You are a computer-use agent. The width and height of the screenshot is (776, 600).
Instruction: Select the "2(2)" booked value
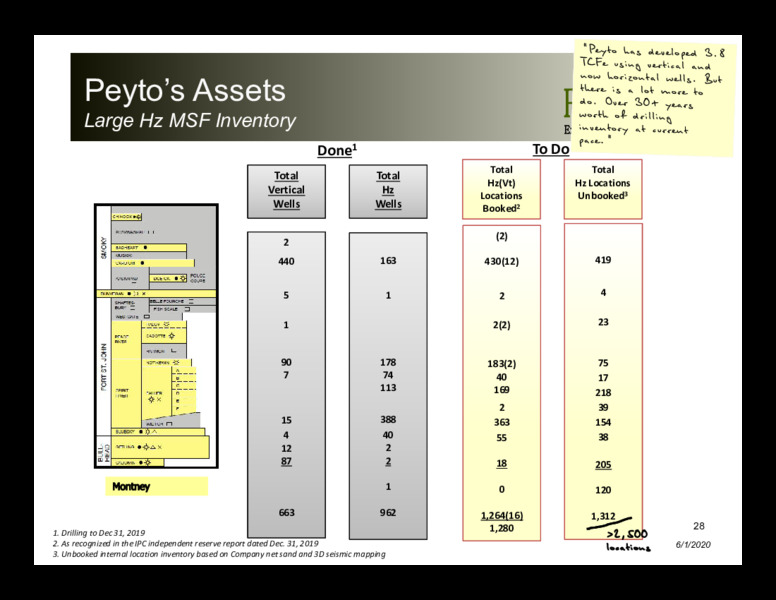[x=501, y=325]
